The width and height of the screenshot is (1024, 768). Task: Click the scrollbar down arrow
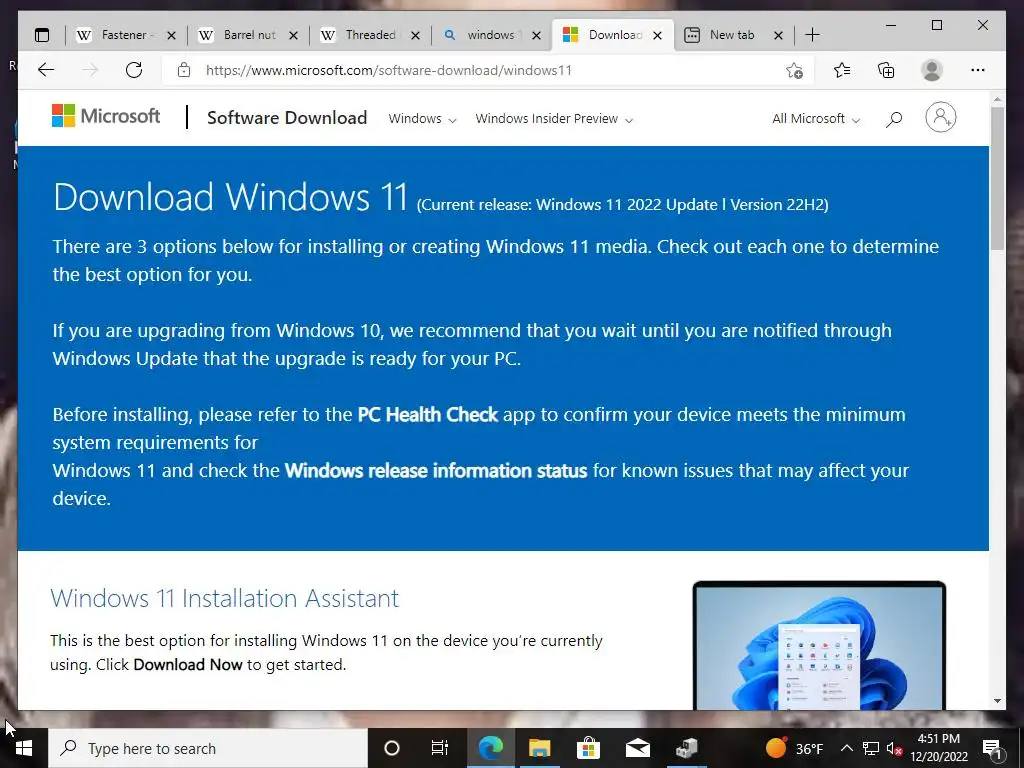coord(997,701)
